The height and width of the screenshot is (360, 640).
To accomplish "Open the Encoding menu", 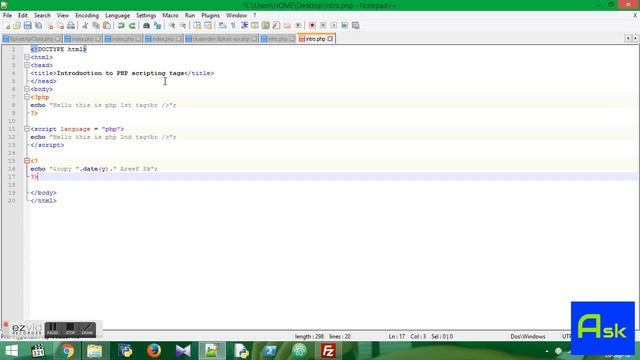I will tap(87, 16).
